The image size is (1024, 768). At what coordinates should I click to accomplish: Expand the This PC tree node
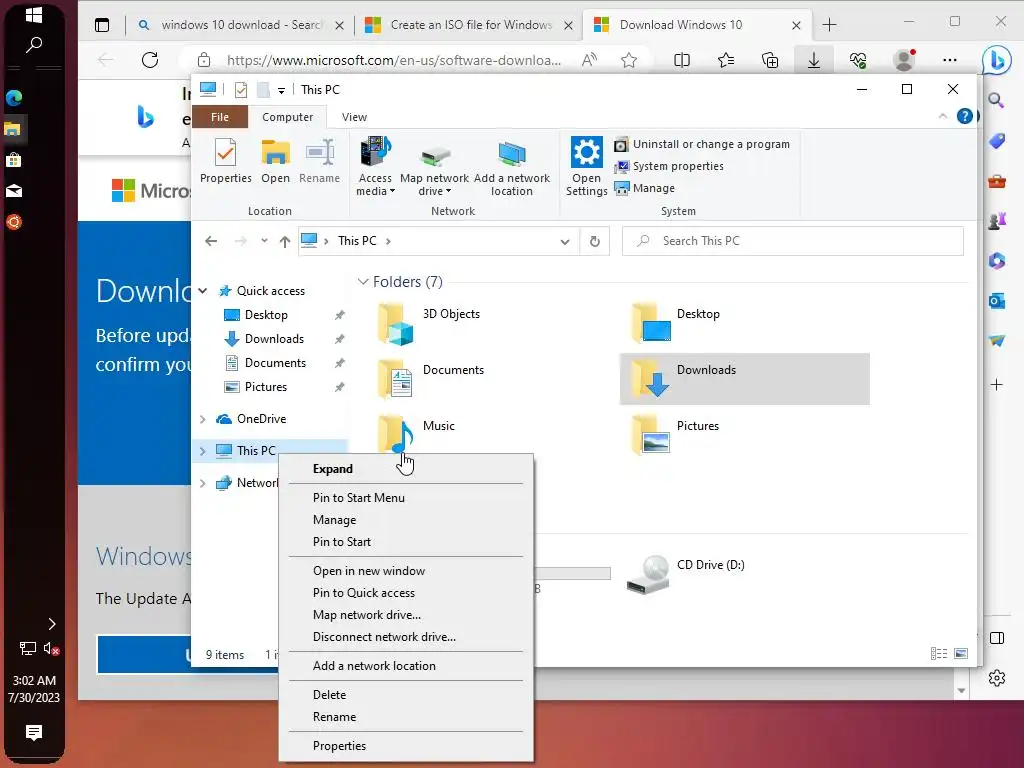click(202, 451)
